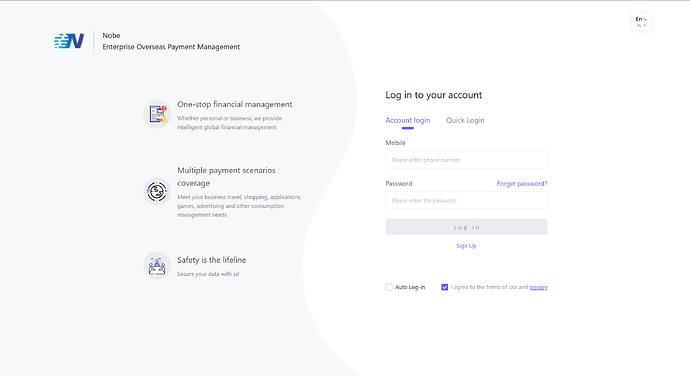This screenshot has width=690, height=376.
Task: Click the Safety is the lifeline icon
Action: pos(157,265)
